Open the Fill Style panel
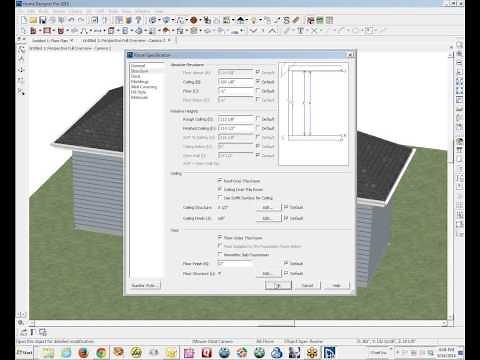The height and width of the screenshot is (360, 480). point(138,92)
